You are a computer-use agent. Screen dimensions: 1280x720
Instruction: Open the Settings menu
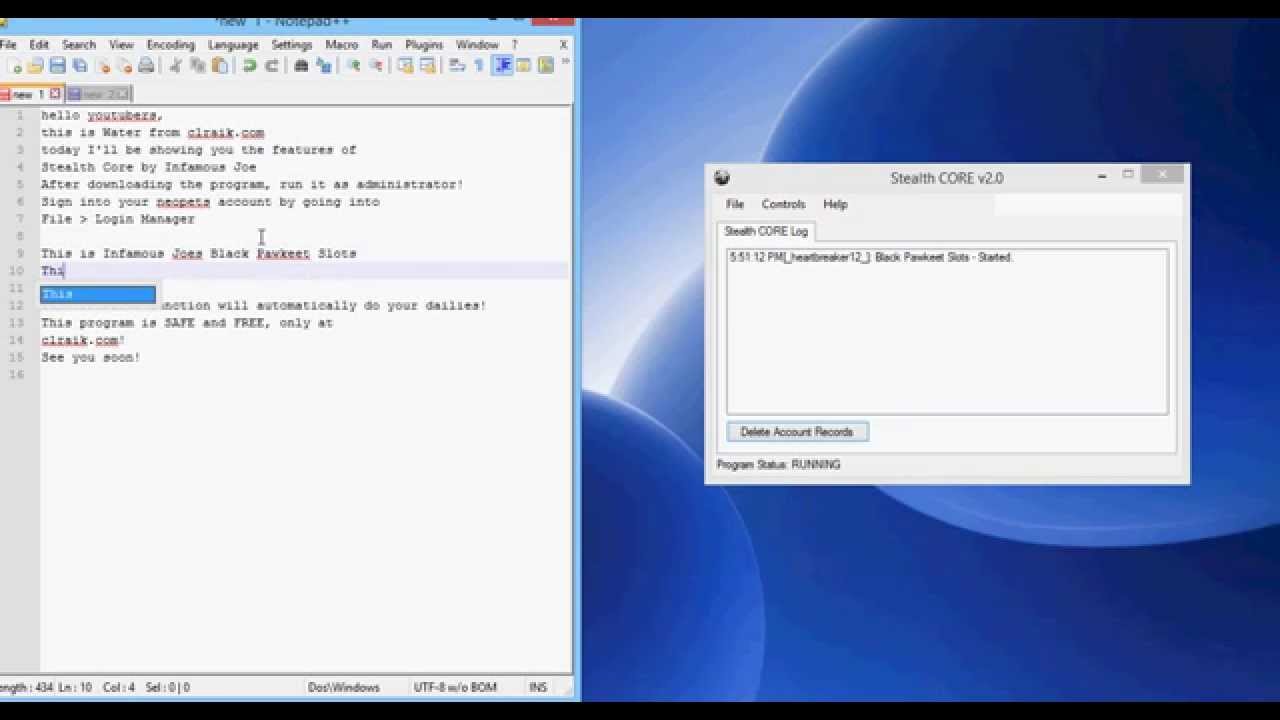click(292, 45)
